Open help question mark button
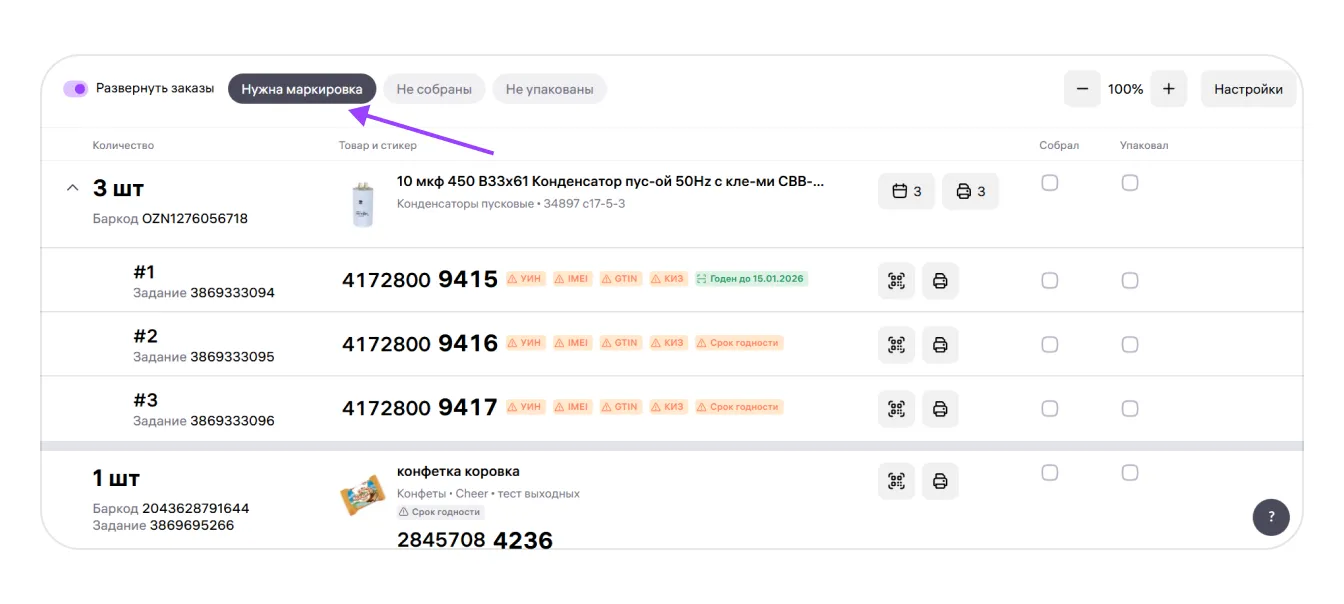This screenshot has width=1344, height=604. point(1271,517)
